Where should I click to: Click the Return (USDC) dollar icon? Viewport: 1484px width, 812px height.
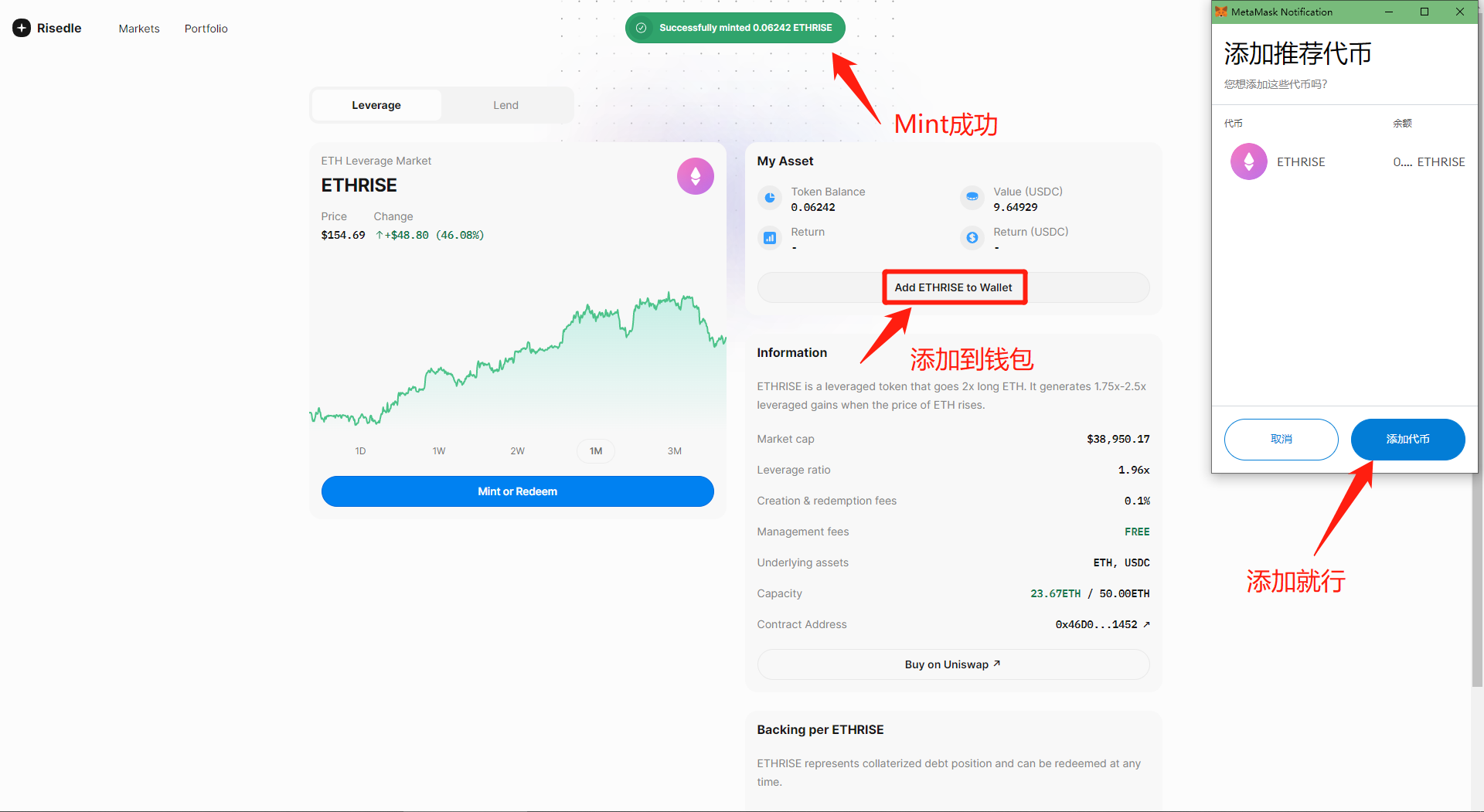pos(972,238)
